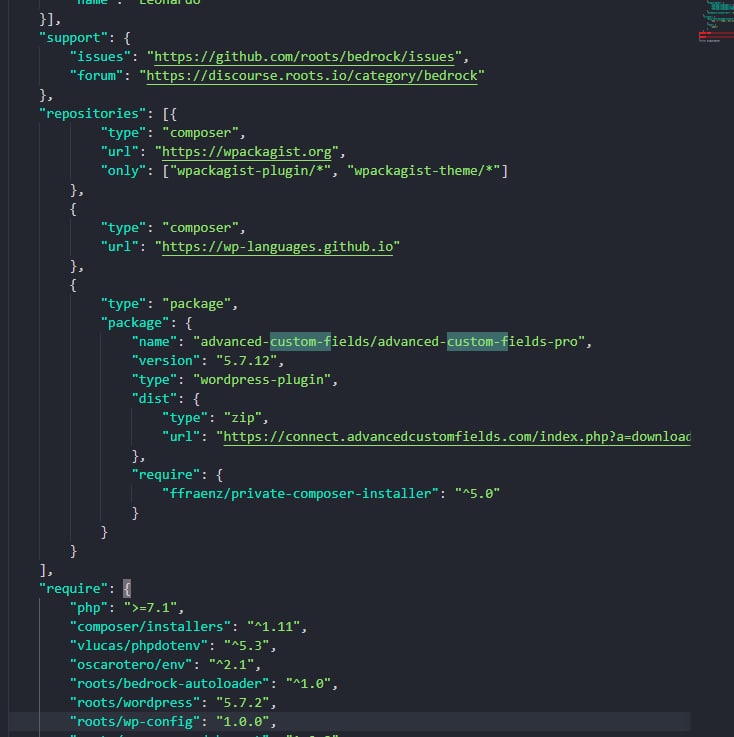This screenshot has height=737, width=734.
Task: Open the github.com/roots/bedrock/issues link
Action: pyautogui.click(x=304, y=57)
